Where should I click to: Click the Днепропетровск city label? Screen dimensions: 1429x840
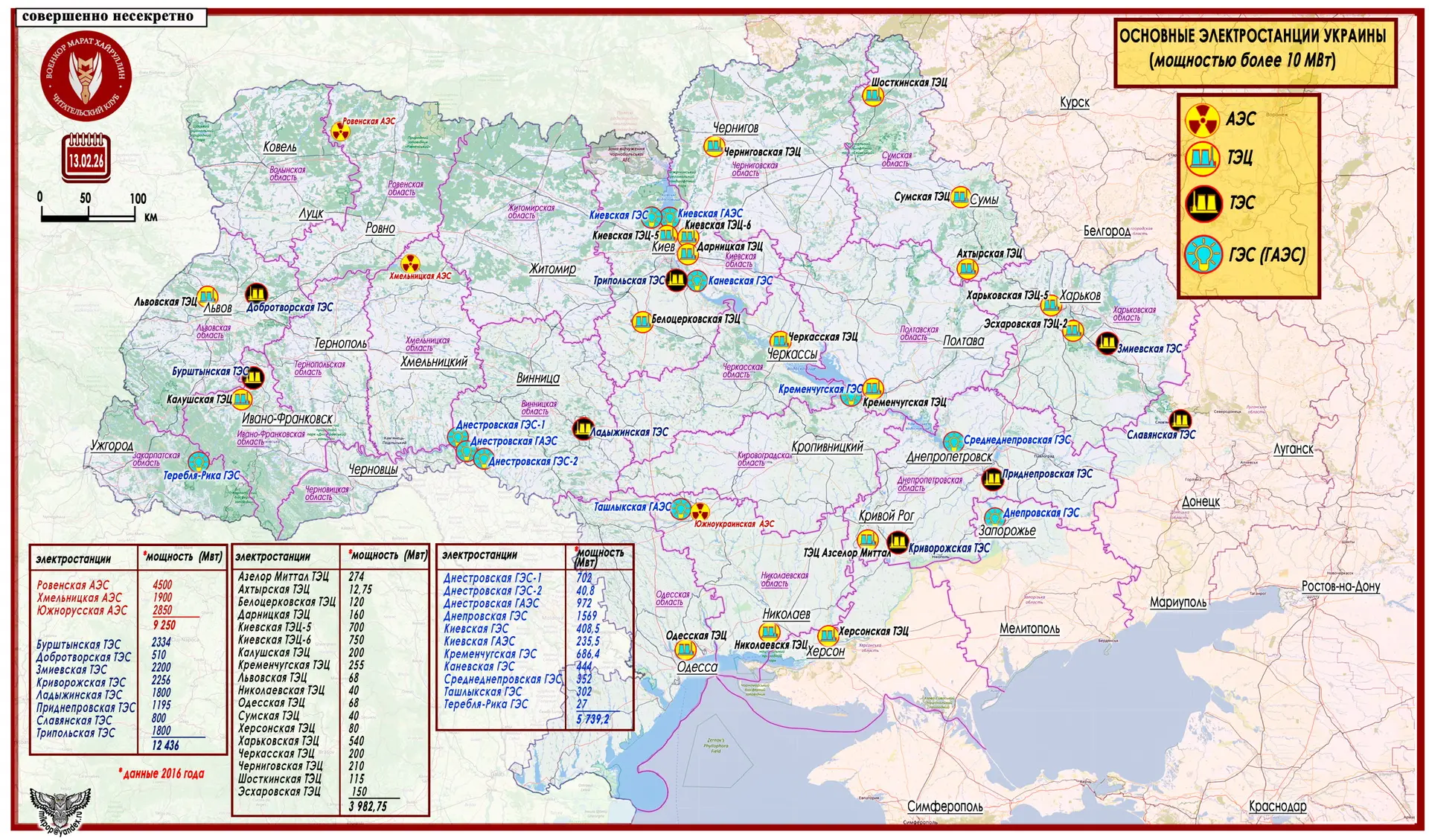(949, 457)
